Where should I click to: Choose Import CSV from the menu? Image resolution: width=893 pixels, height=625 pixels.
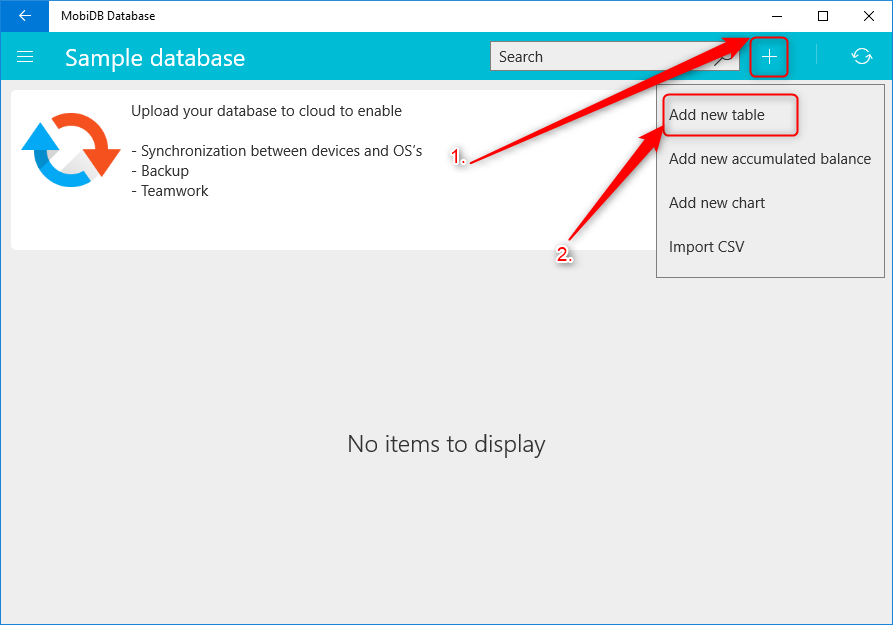click(x=706, y=247)
